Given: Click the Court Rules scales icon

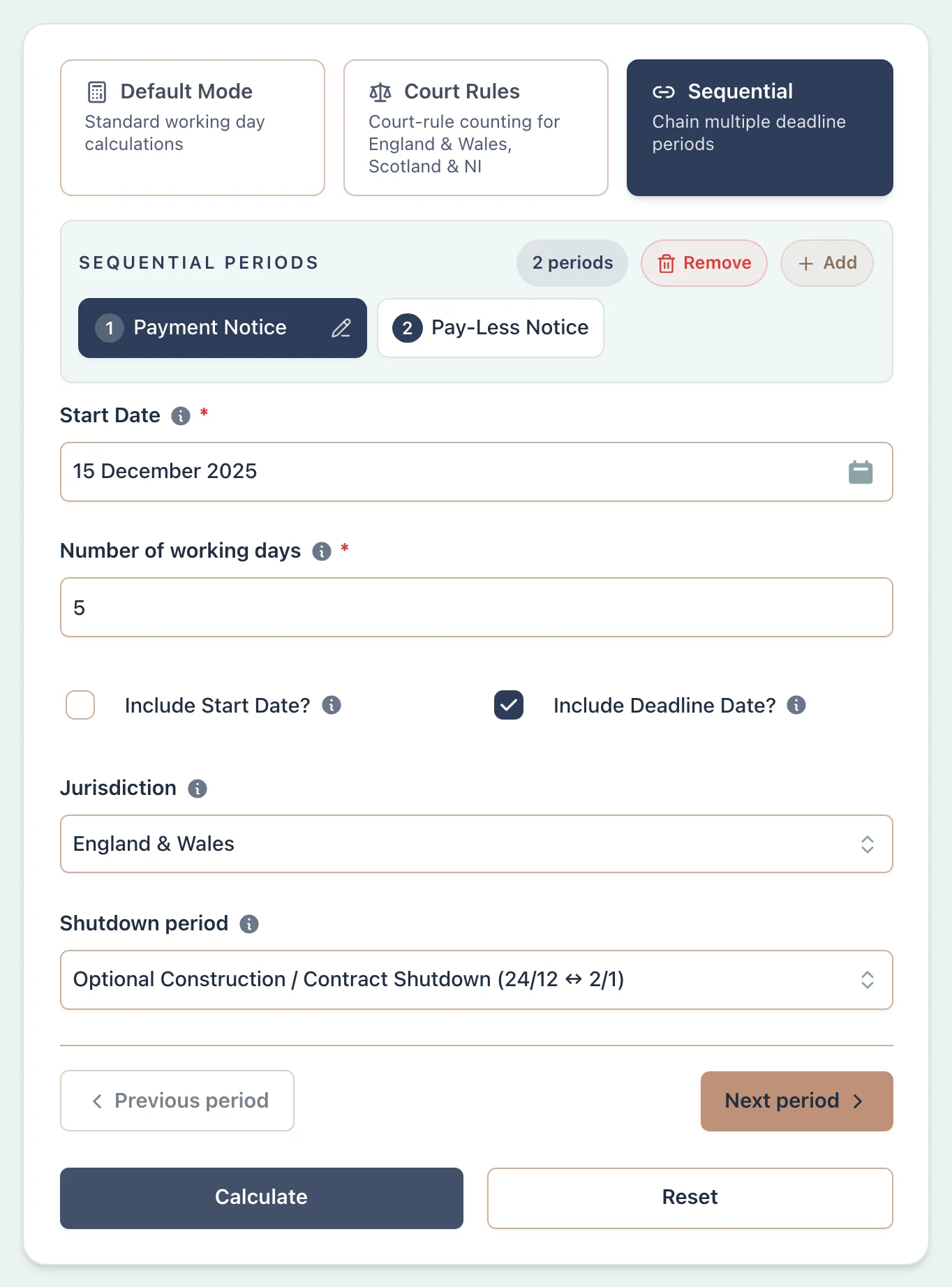Looking at the screenshot, I should click(380, 91).
